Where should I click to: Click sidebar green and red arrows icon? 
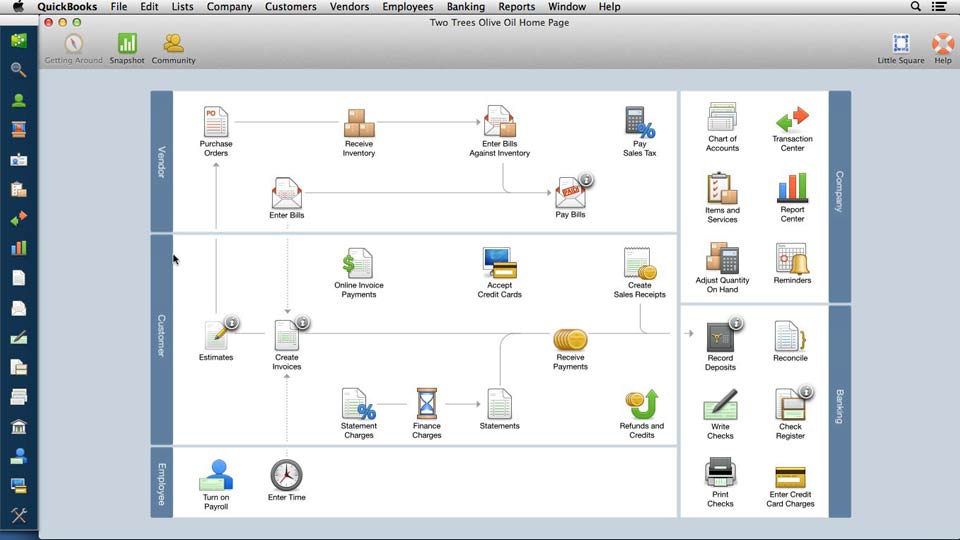(x=18, y=219)
